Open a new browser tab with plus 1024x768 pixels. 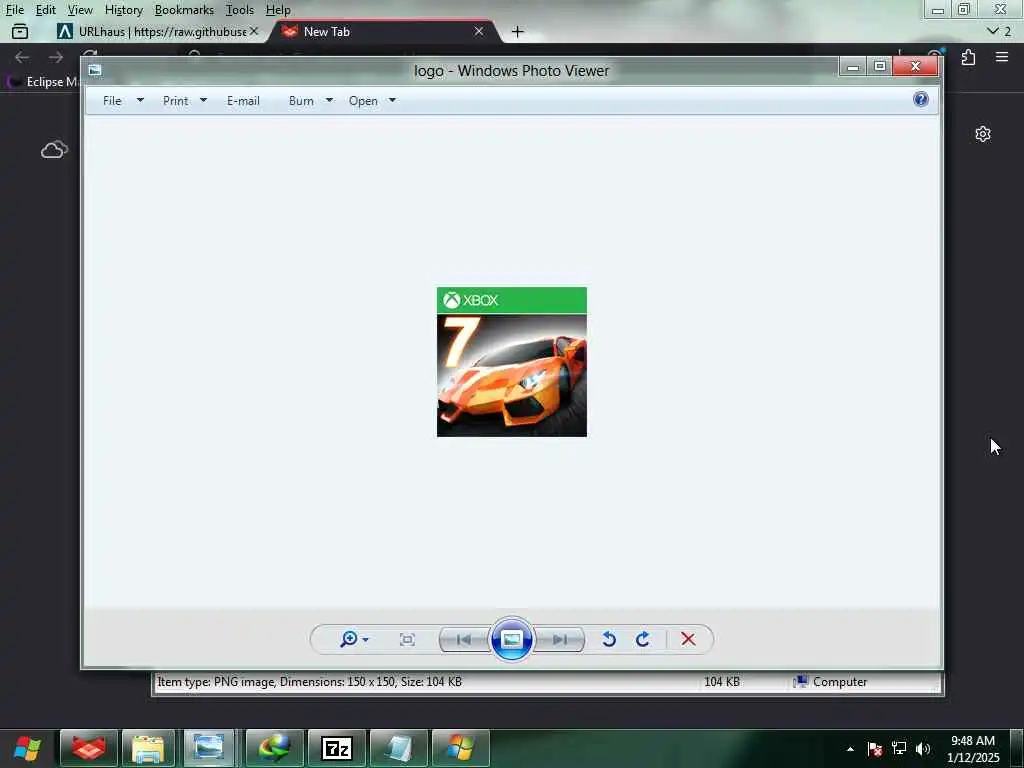pyautogui.click(x=517, y=31)
